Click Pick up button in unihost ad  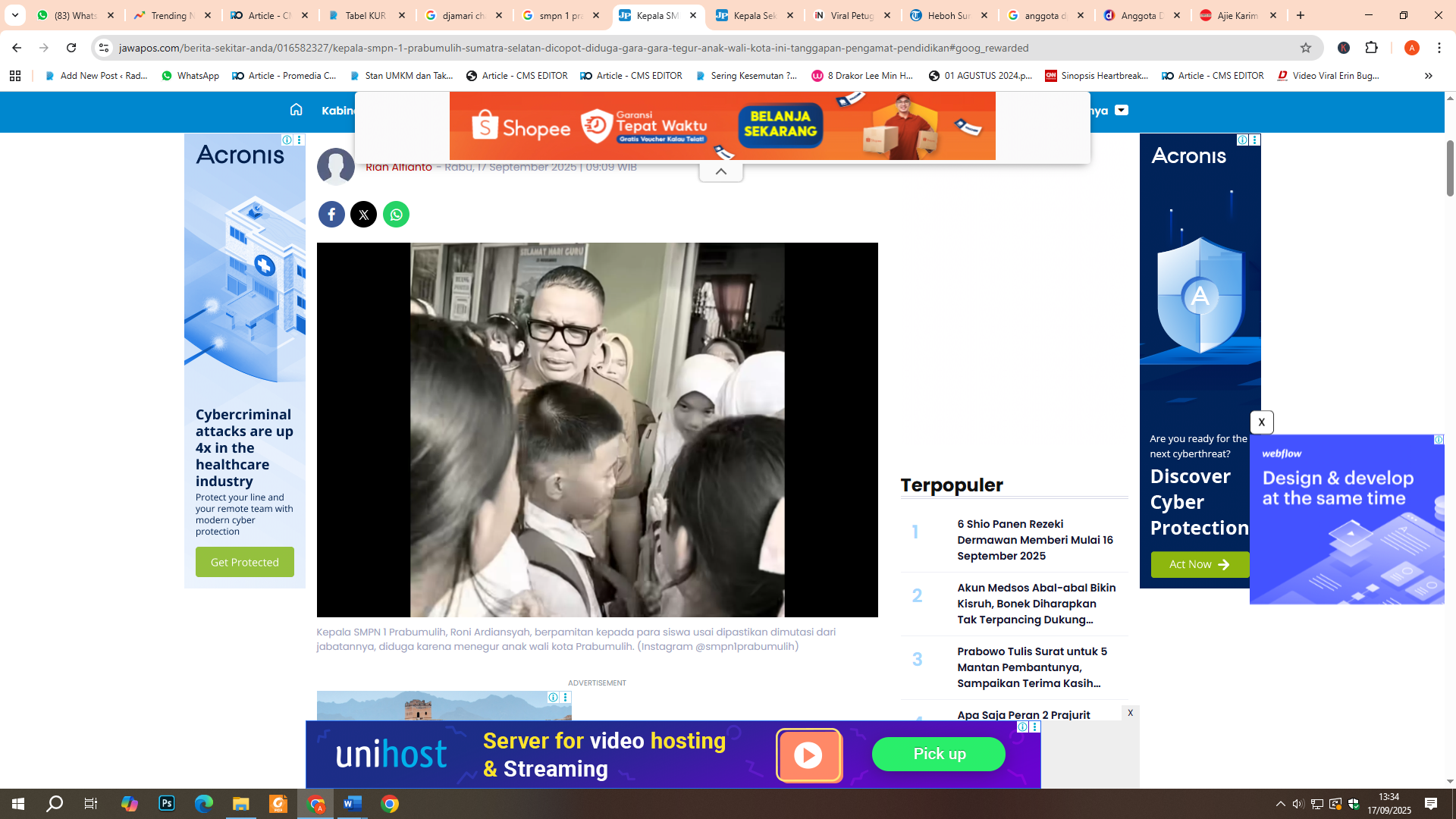tap(939, 755)
